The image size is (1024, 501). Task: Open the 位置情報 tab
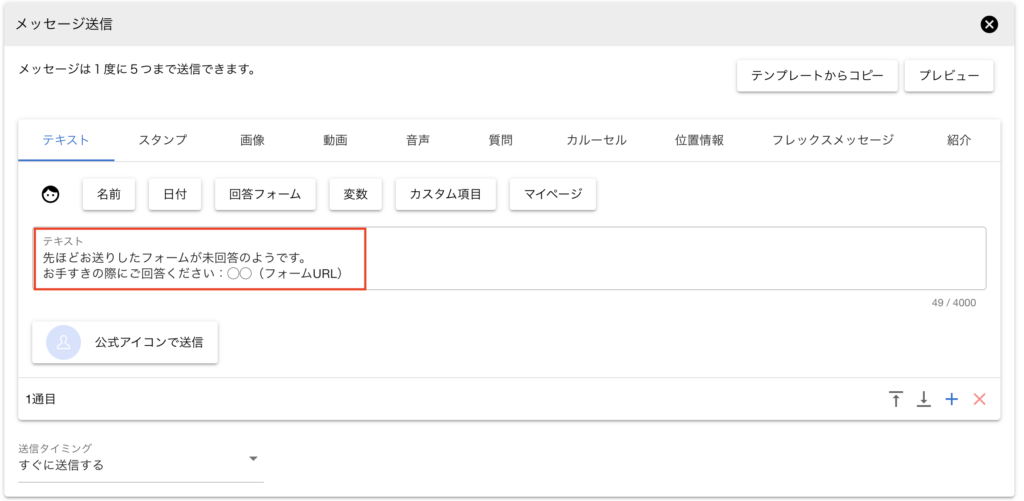click(x=699, y=140)
